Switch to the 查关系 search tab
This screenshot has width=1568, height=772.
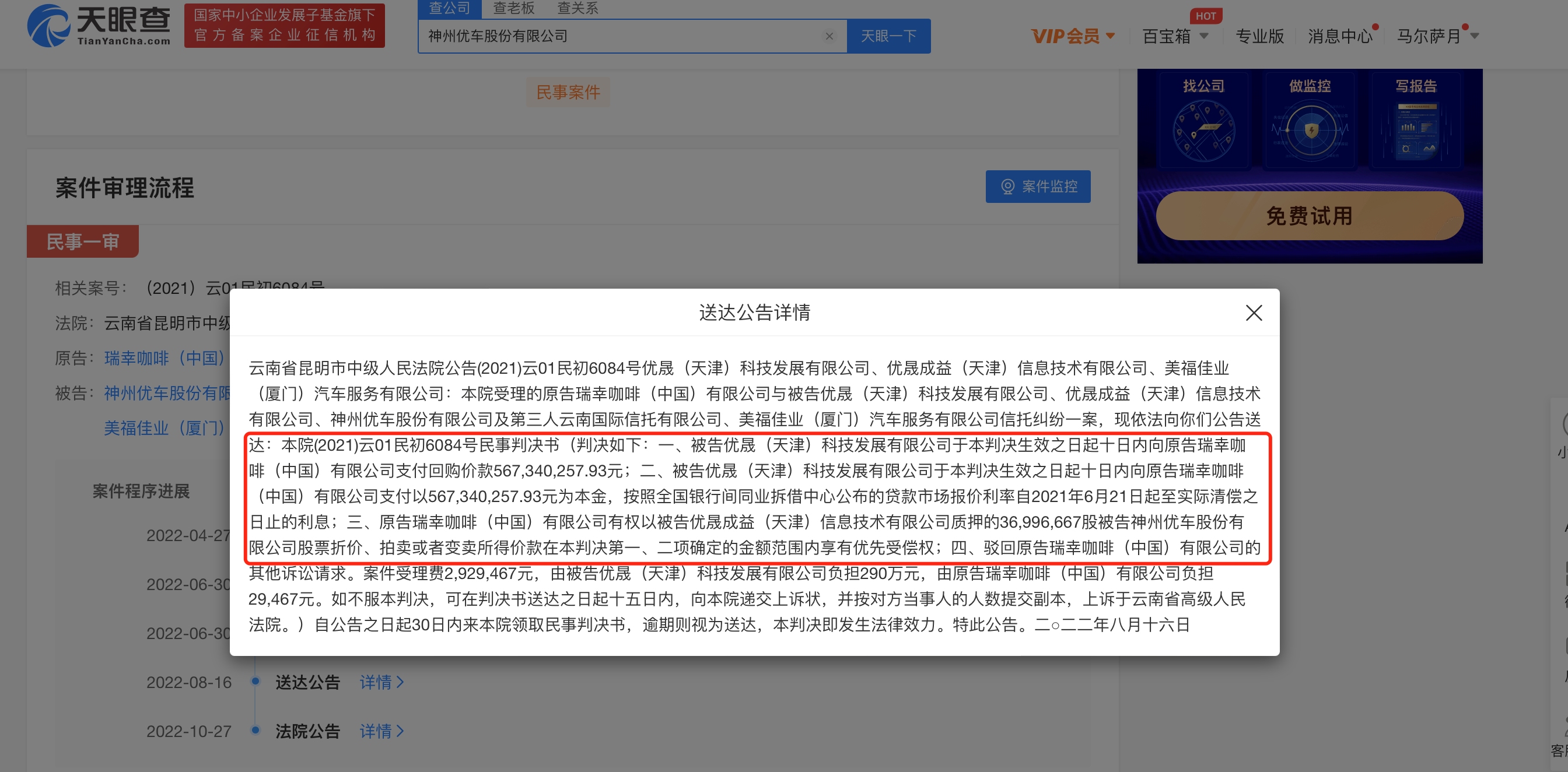click(577, 8)
